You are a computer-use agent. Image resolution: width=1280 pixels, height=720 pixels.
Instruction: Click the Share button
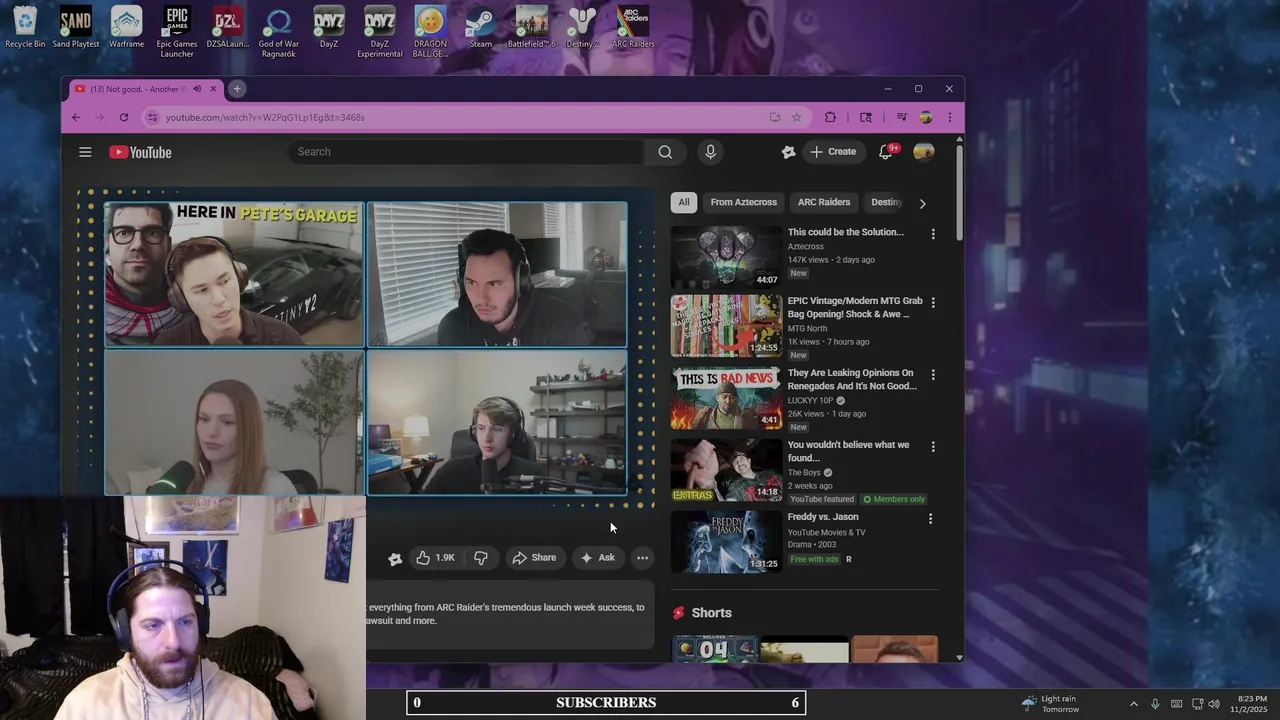tap(534, 558)
